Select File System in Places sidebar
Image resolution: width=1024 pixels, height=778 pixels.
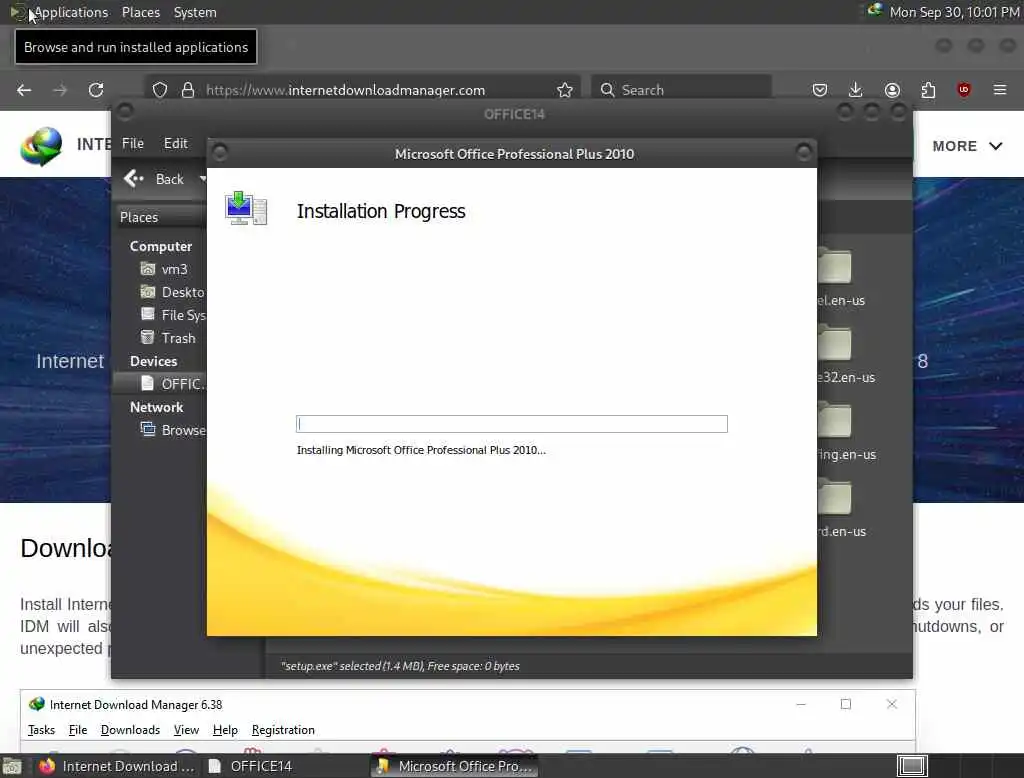172,315
